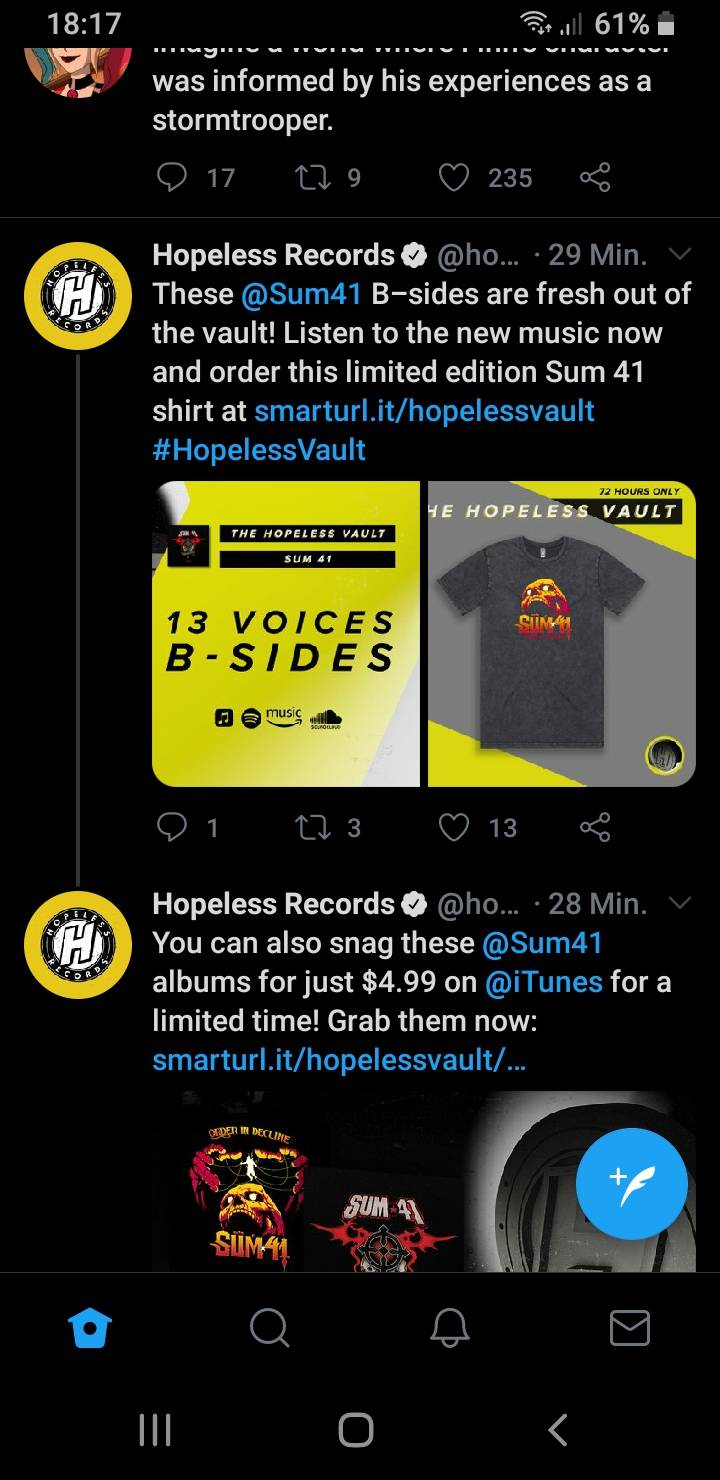
Task: Like the Sum 41 B-sides tweet
Action: tap(454, 827)
